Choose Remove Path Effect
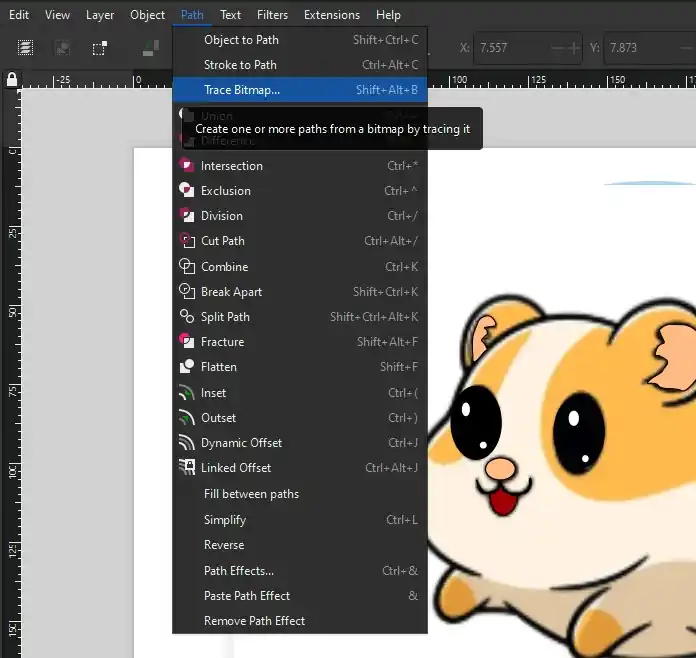This screenshot has width=696, height=658. click(300, 621)
